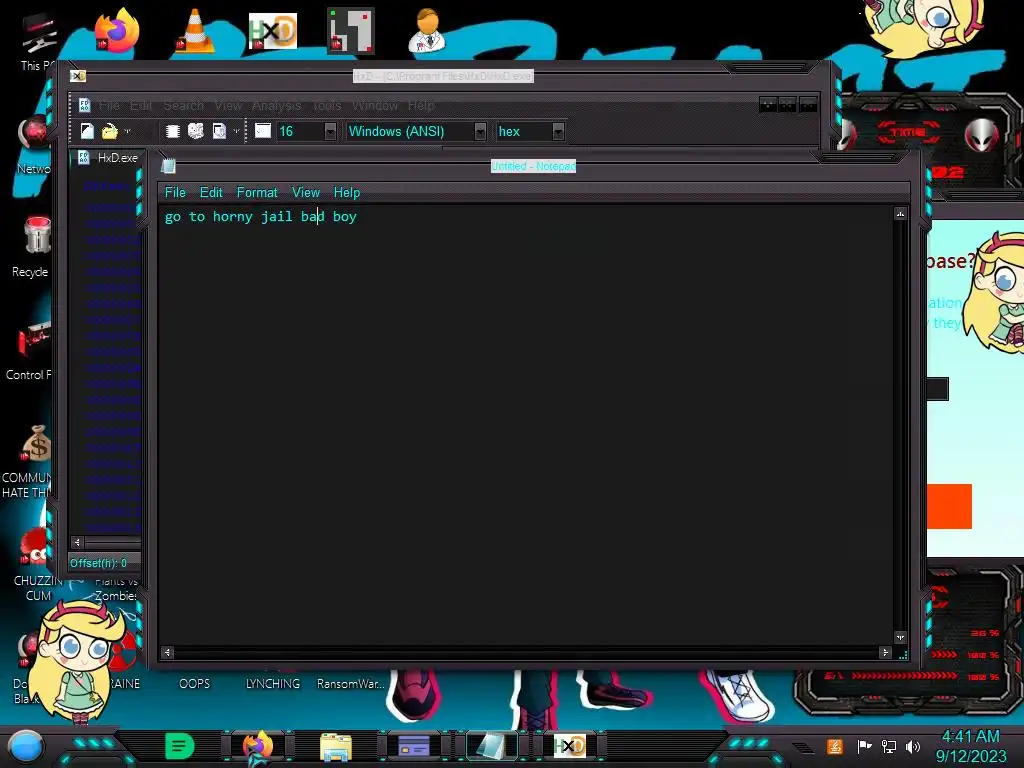Click the volume speaker tray icon

[x=913, y=746]
